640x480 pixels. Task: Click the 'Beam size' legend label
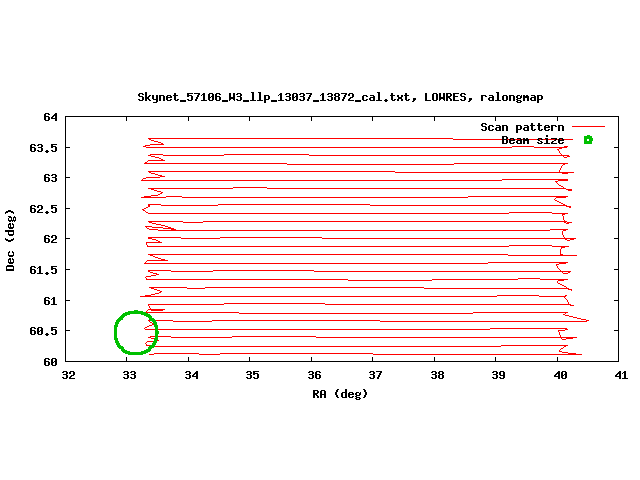tap(533, 140)
